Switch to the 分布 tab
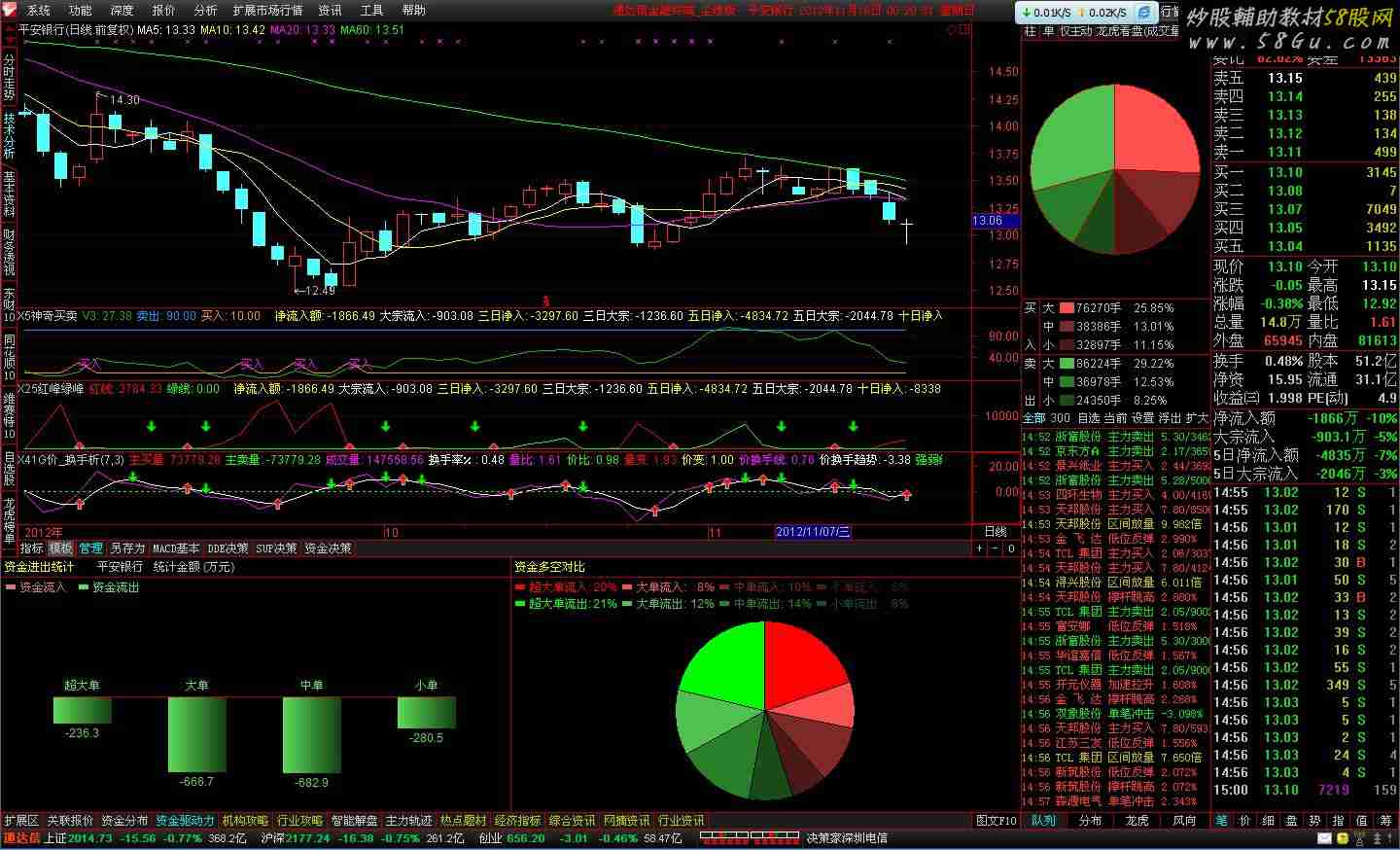The image size is (1400, 850). tap(1090, 821)
